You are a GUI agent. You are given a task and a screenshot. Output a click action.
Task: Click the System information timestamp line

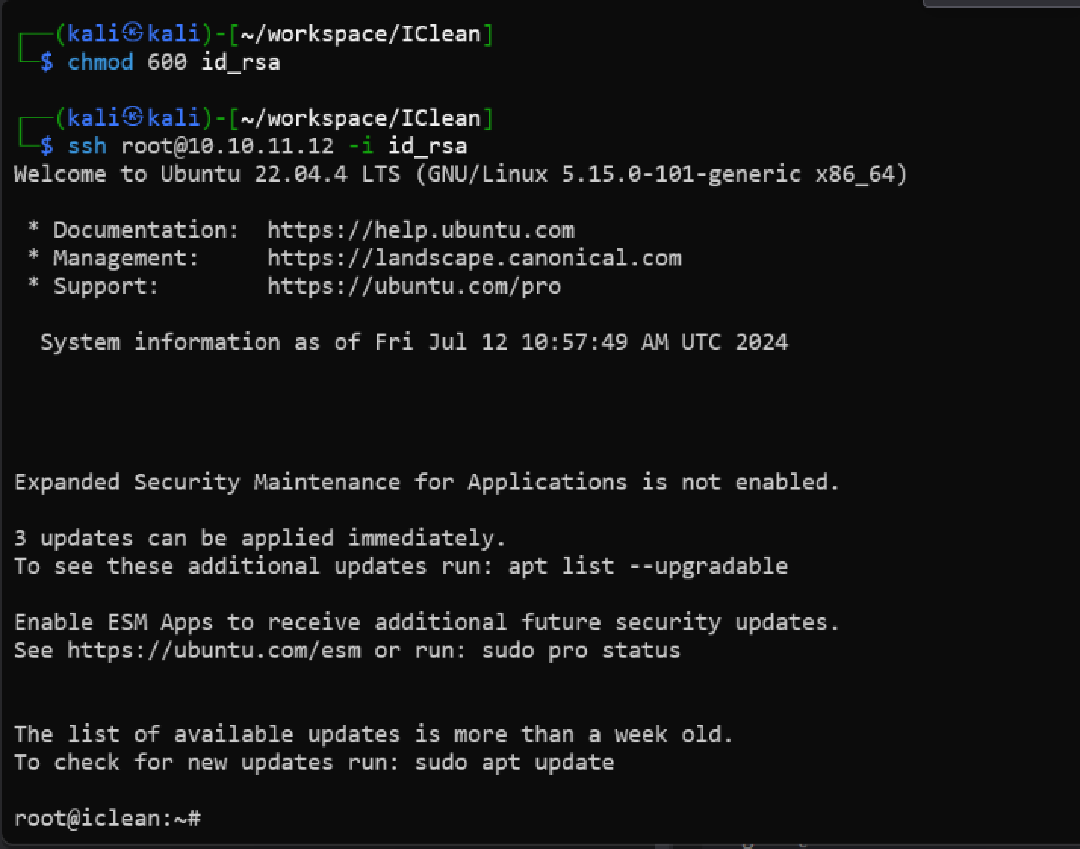coord(413,343)
